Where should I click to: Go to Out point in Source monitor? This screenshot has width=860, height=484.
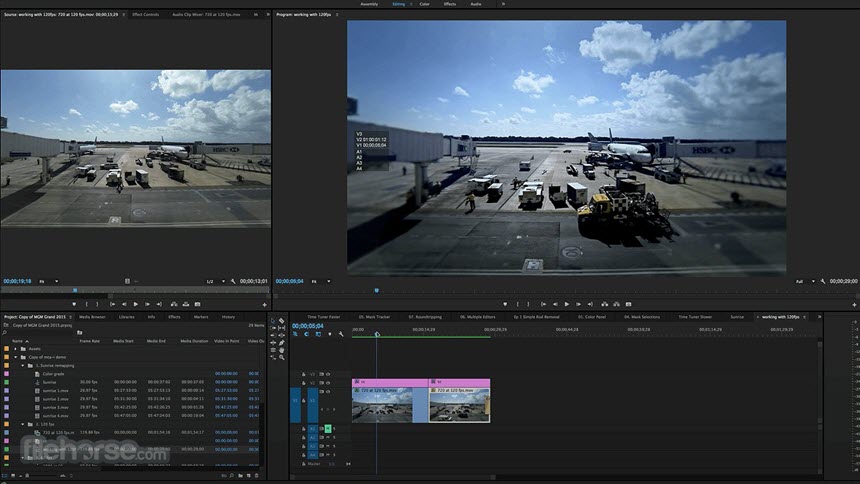click(x=159, y=304)
